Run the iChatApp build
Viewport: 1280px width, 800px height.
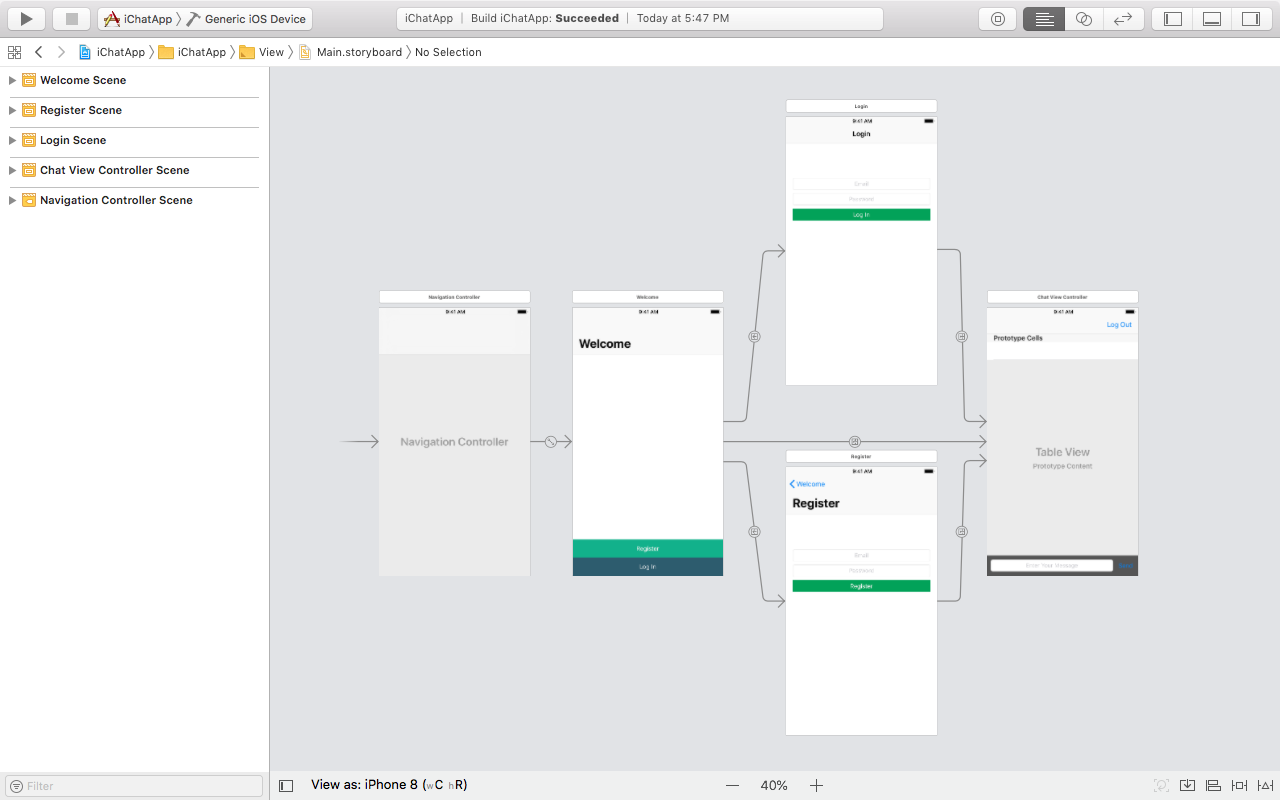(25, 18)
